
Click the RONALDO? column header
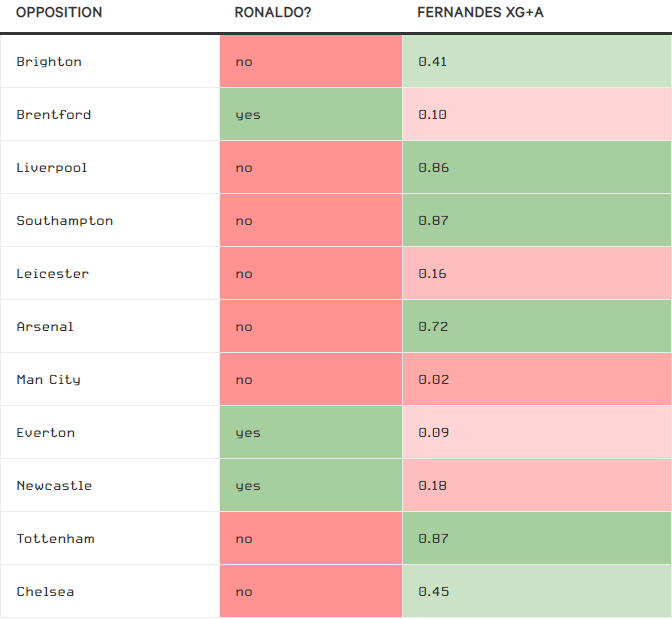[x=265, y=13]
